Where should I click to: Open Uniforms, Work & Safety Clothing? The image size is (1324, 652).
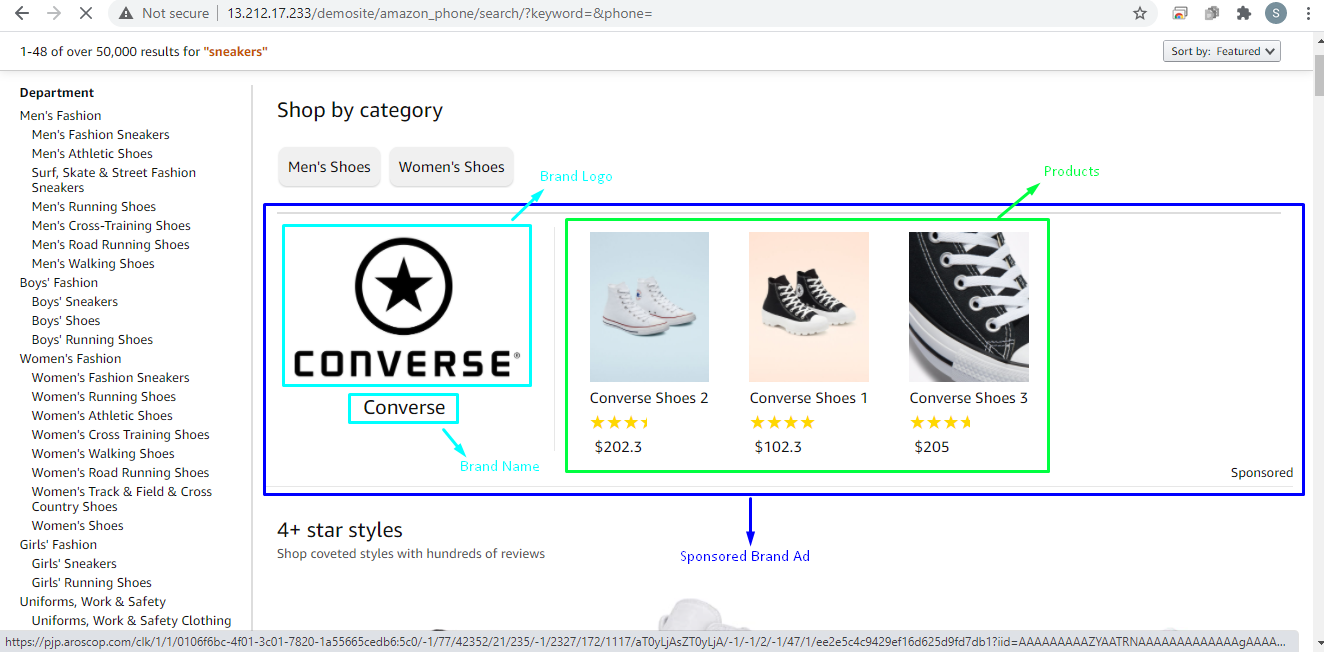pyautogui.click(x=131, y=621)
